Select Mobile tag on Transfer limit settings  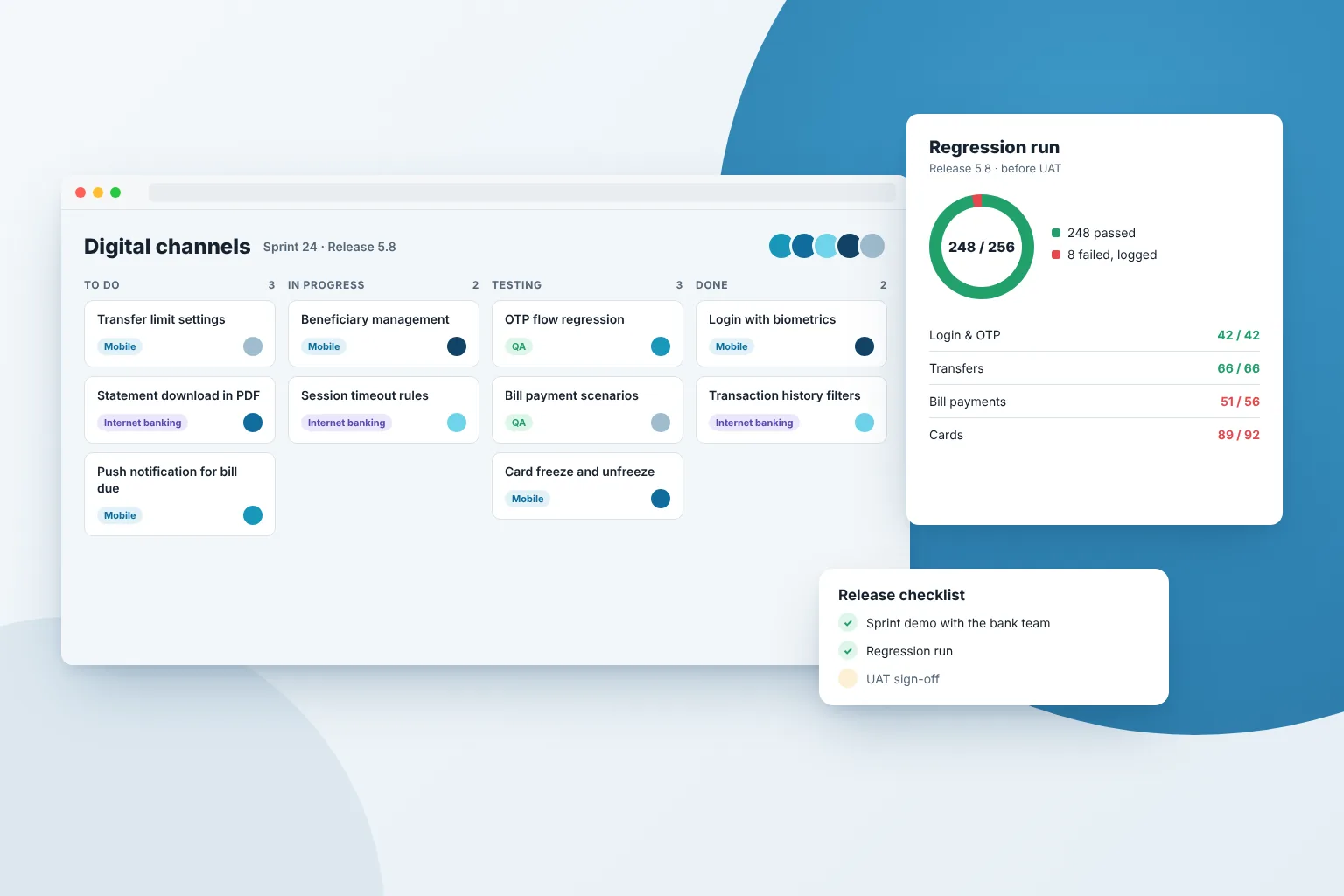(120, 346)
